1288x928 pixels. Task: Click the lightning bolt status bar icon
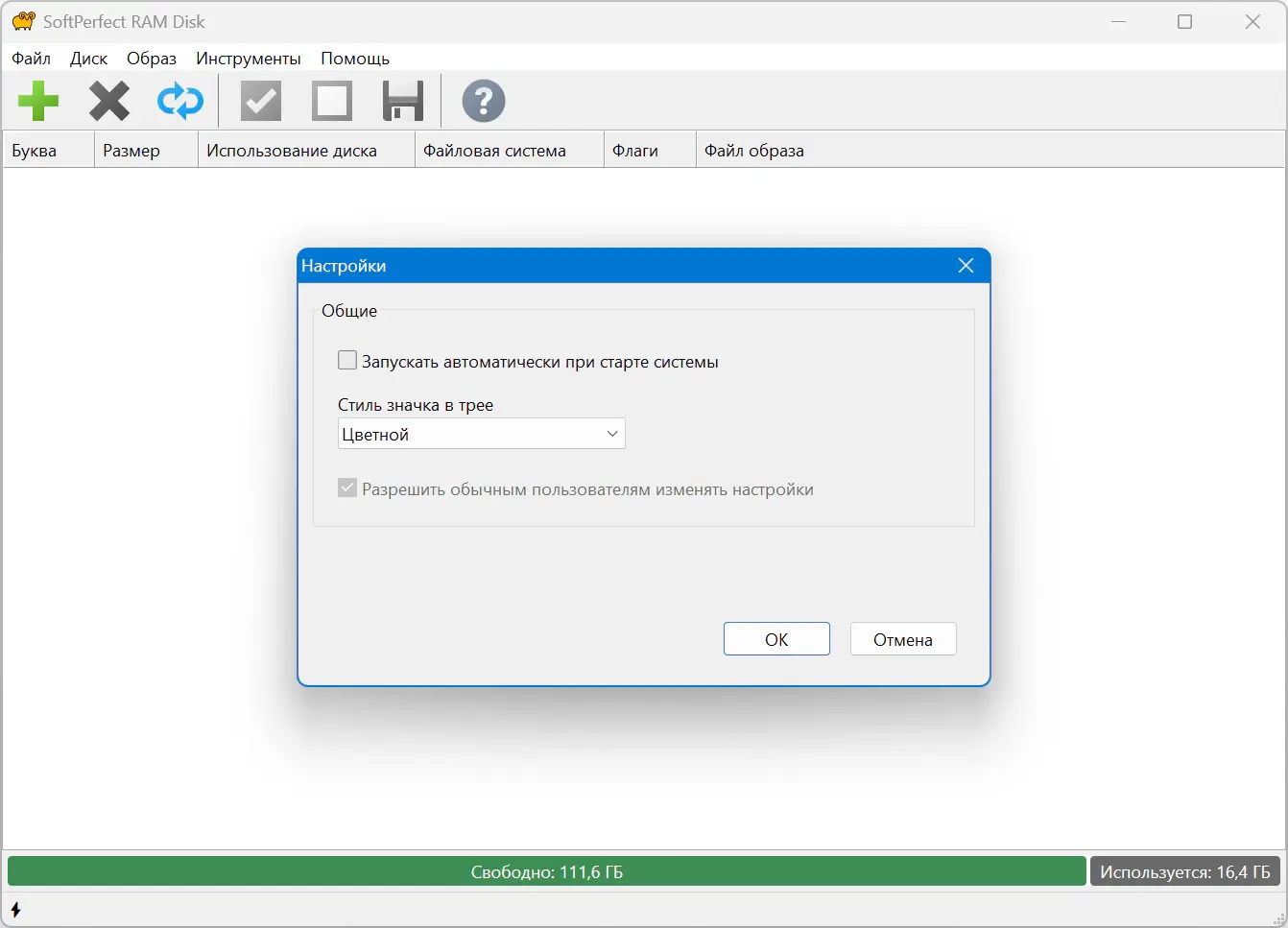(15, 909)
